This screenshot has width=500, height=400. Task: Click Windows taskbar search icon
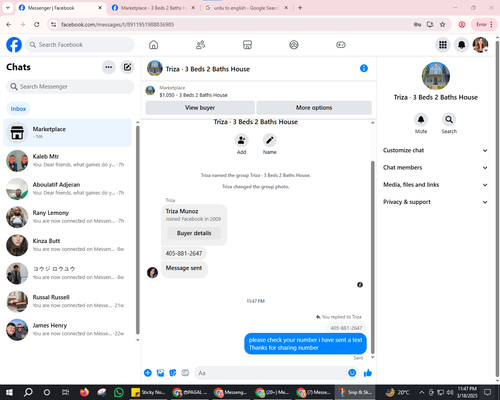coord(28,392)
